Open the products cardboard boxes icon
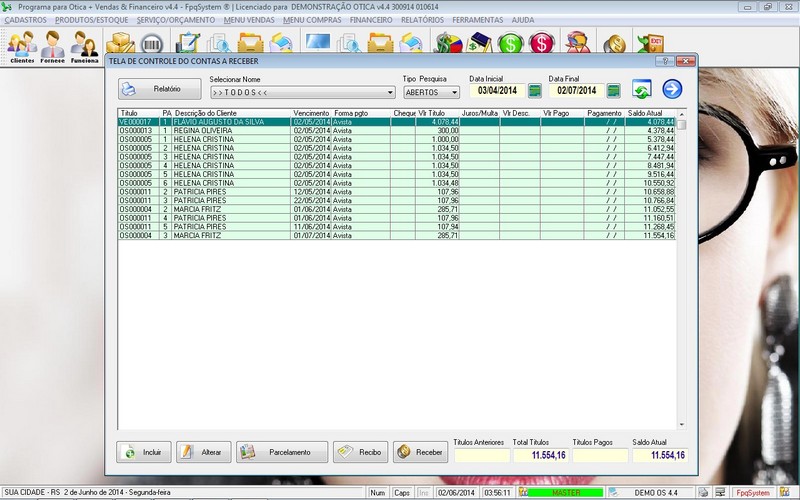Image resolution: width=800 pixels, height=500 pixels. (x=120, y=43)
